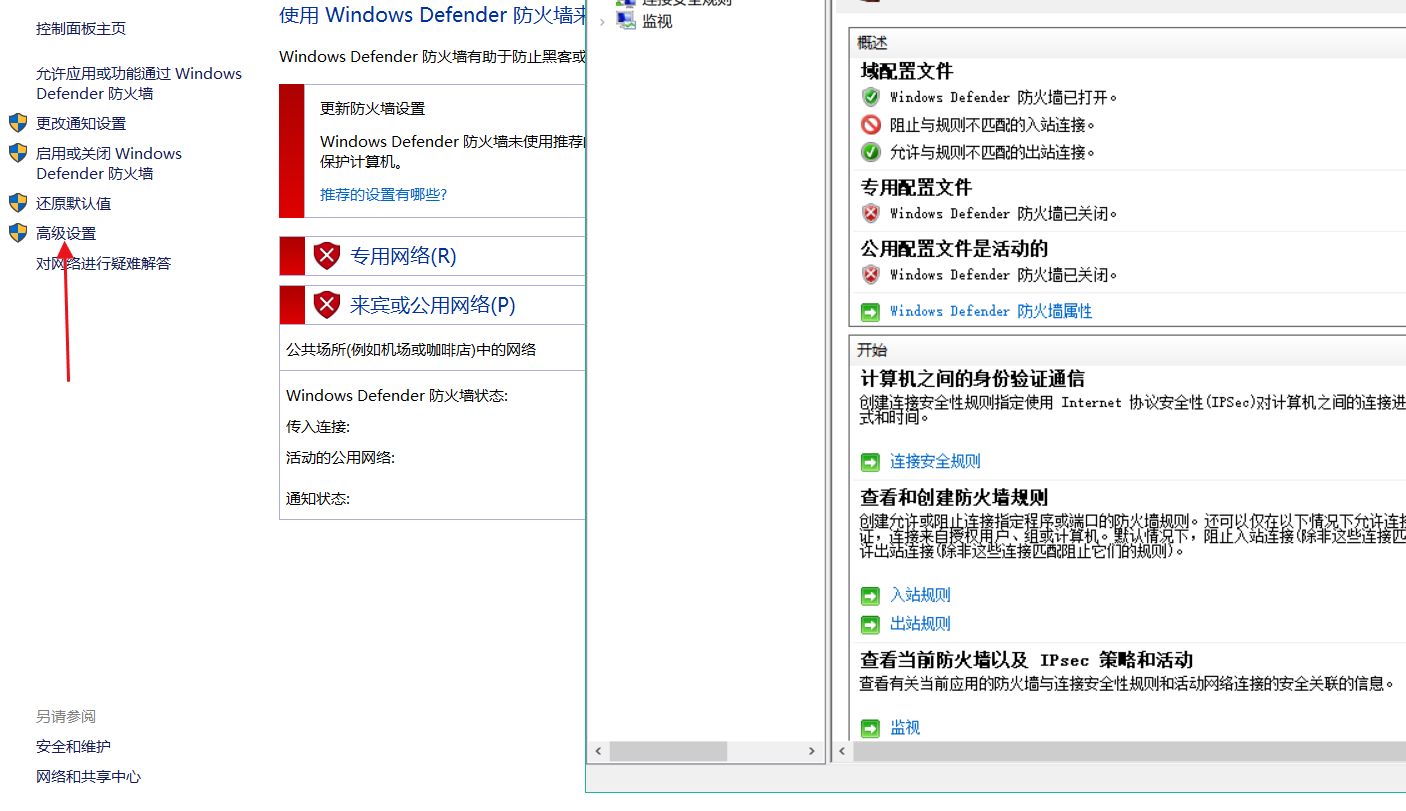Viewport: 1406px width, 811px height.
Task: Open 启用或关闭 Windows Defender 防火墙 link
Action: pos(109,163)
